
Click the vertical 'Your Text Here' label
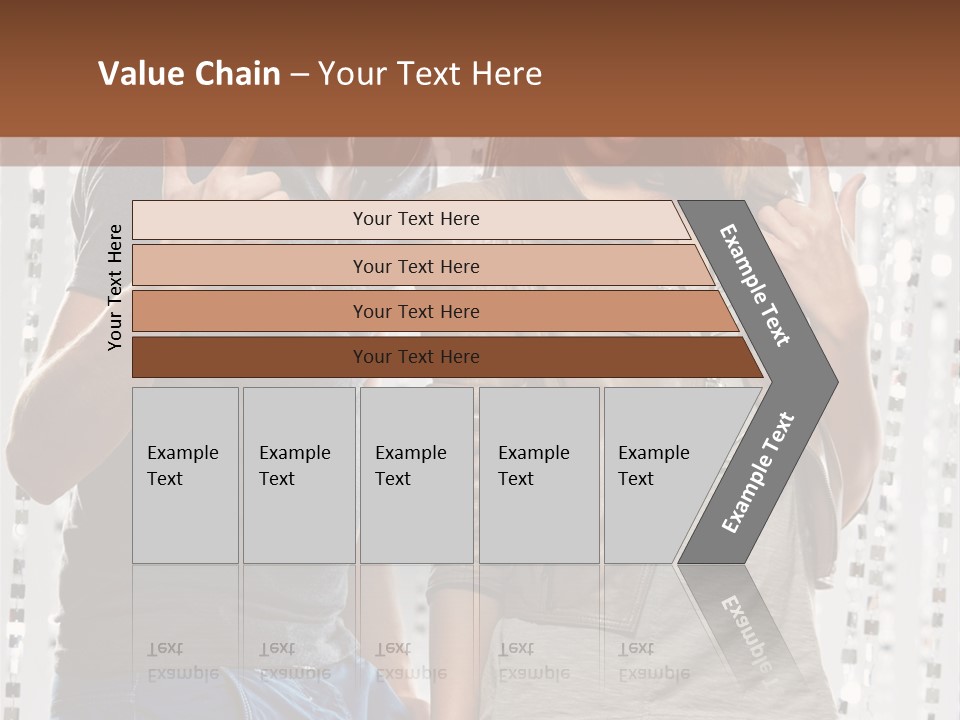[x=115, y=287]
